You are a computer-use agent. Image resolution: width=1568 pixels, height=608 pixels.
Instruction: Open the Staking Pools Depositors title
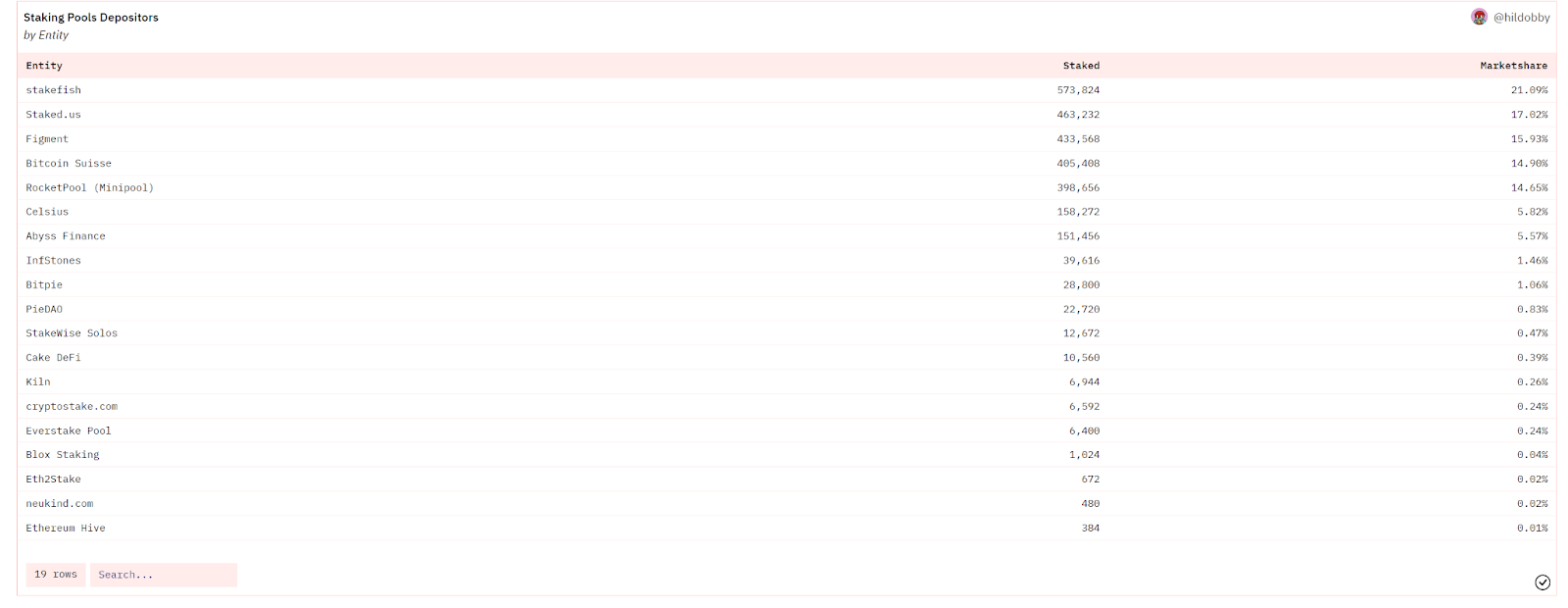click(91, 18)
